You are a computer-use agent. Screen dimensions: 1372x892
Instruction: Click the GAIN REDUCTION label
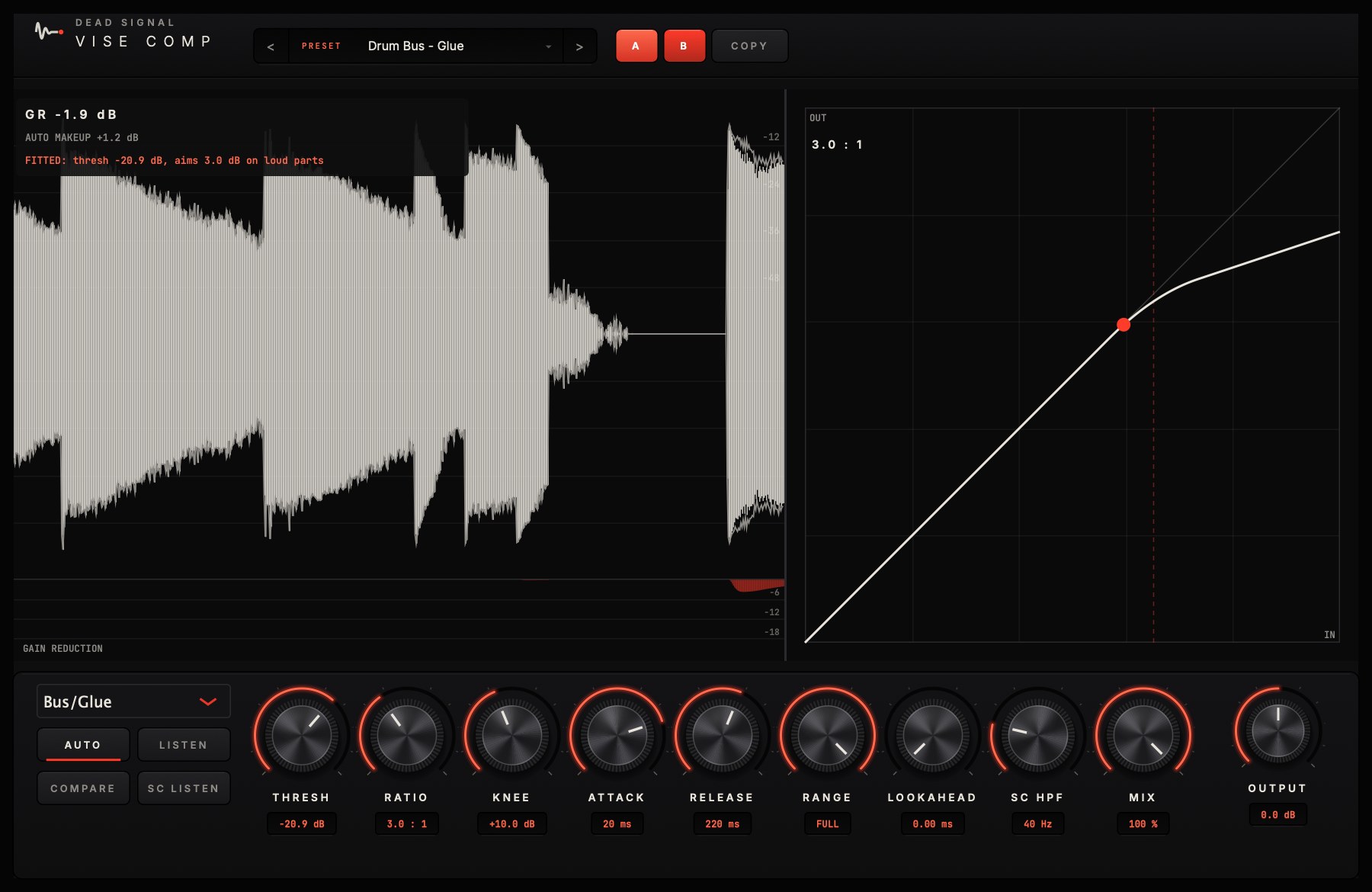(x=63, y=649)
